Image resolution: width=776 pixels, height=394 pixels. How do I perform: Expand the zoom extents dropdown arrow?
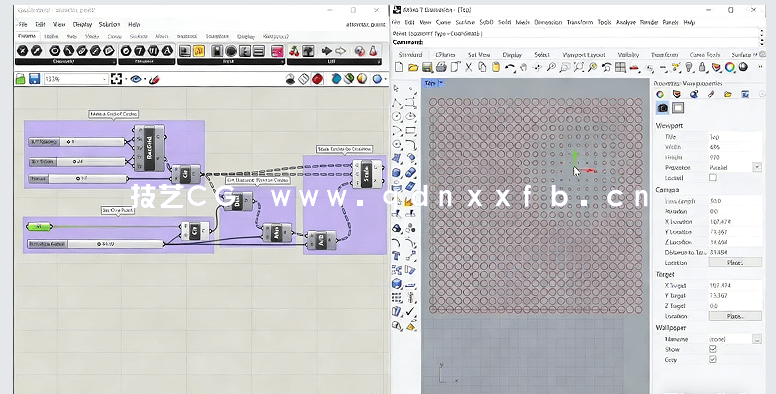126,79
